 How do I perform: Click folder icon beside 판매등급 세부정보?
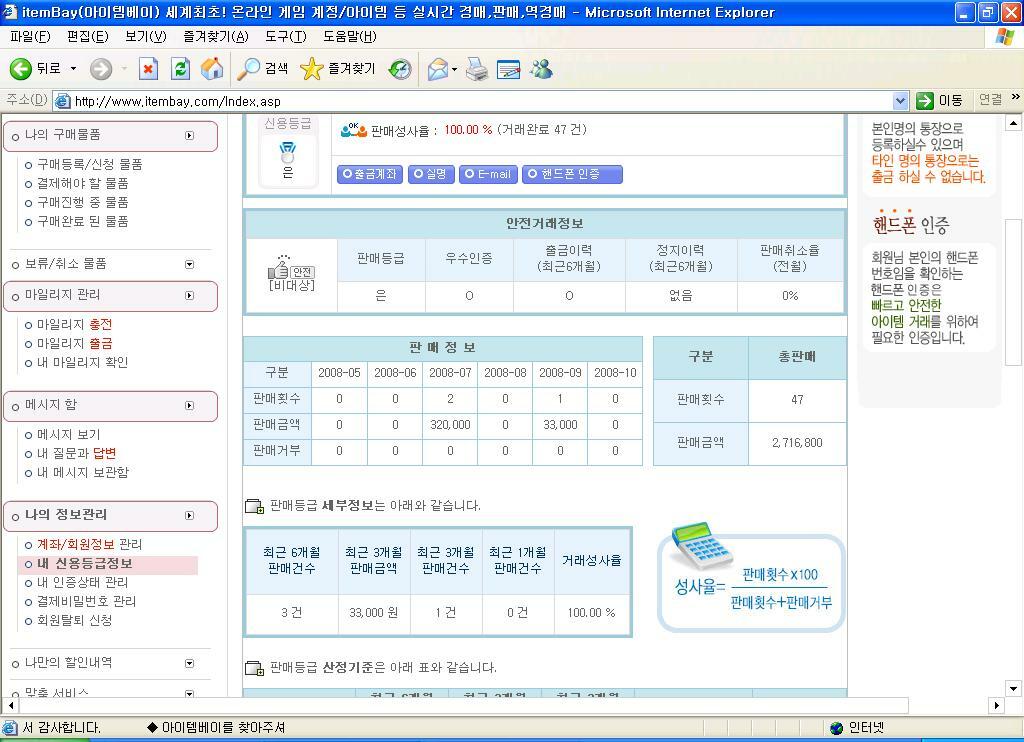click(254, 506)
